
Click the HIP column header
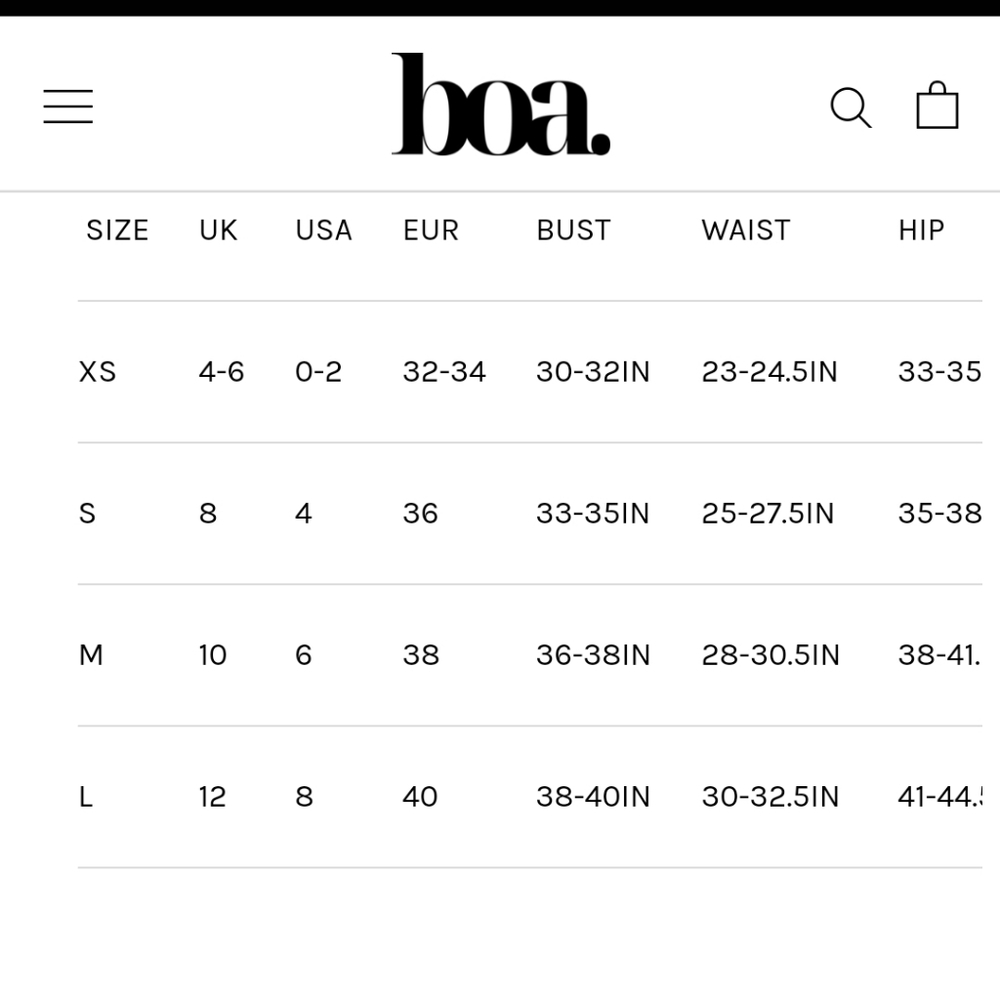tap(921, 230)
